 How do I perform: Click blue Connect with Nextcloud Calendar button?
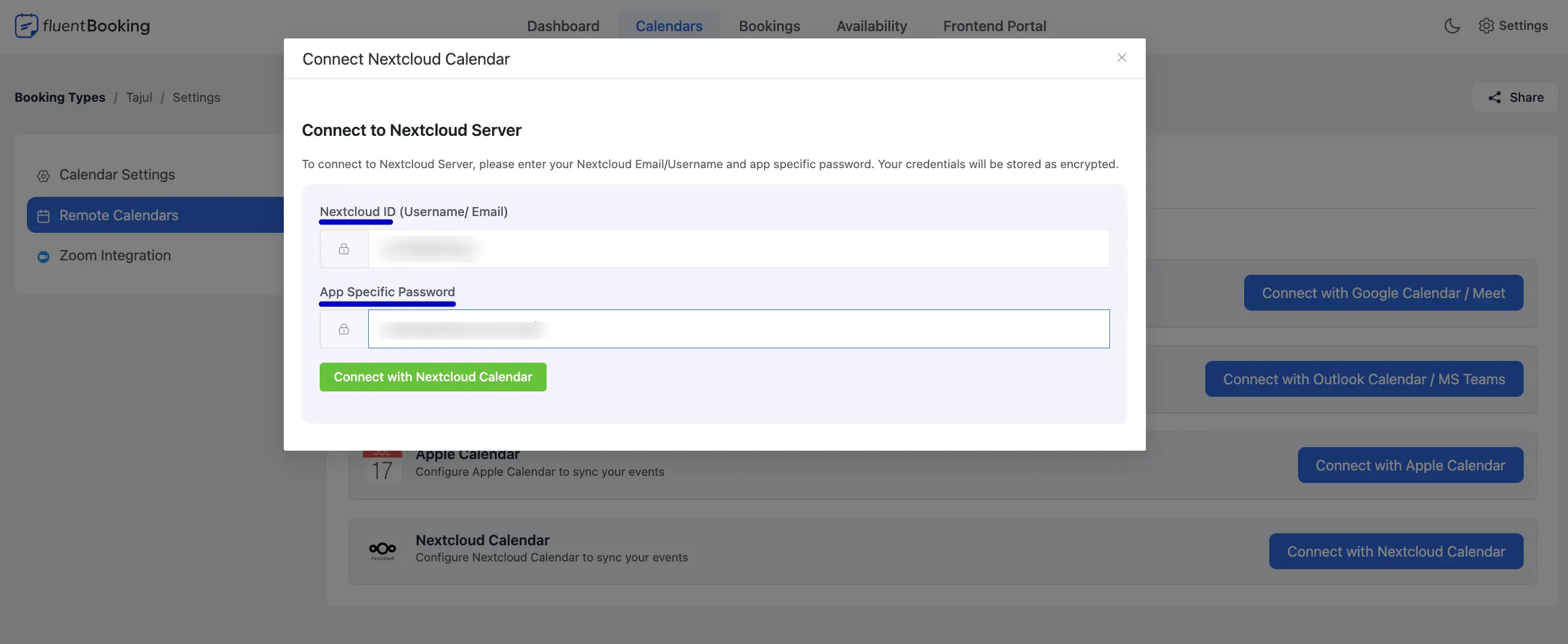(x=1396, y=551)
